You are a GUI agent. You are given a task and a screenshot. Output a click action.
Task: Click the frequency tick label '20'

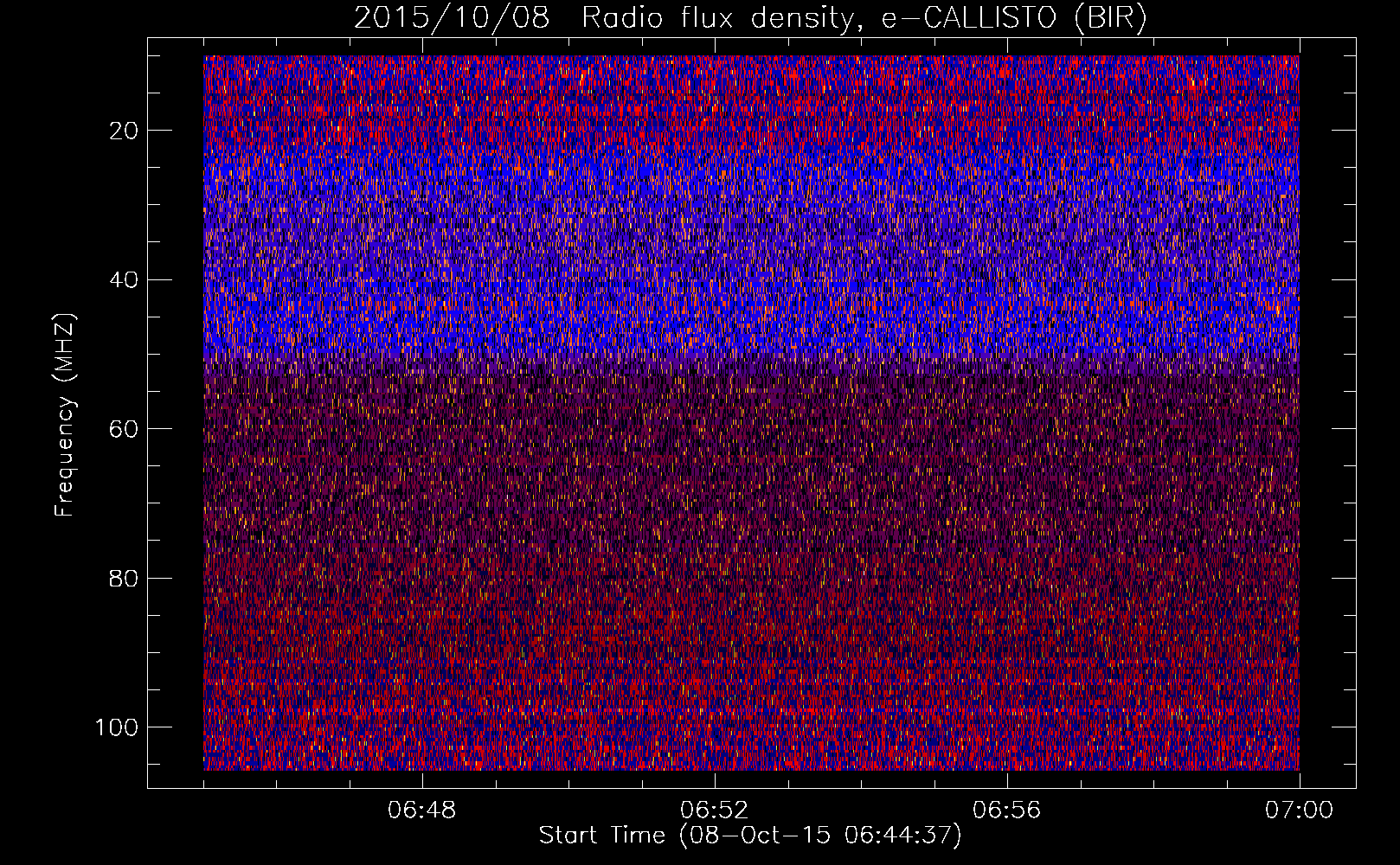(x=125, y=131)
